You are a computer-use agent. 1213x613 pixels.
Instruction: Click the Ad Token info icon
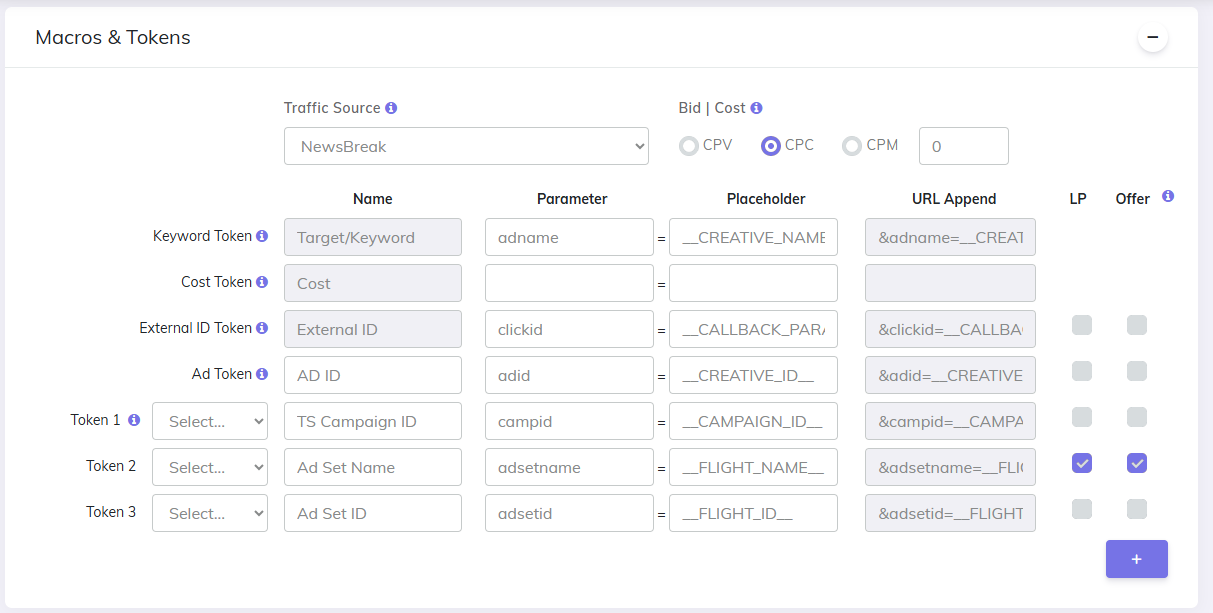tap(262, 373)
